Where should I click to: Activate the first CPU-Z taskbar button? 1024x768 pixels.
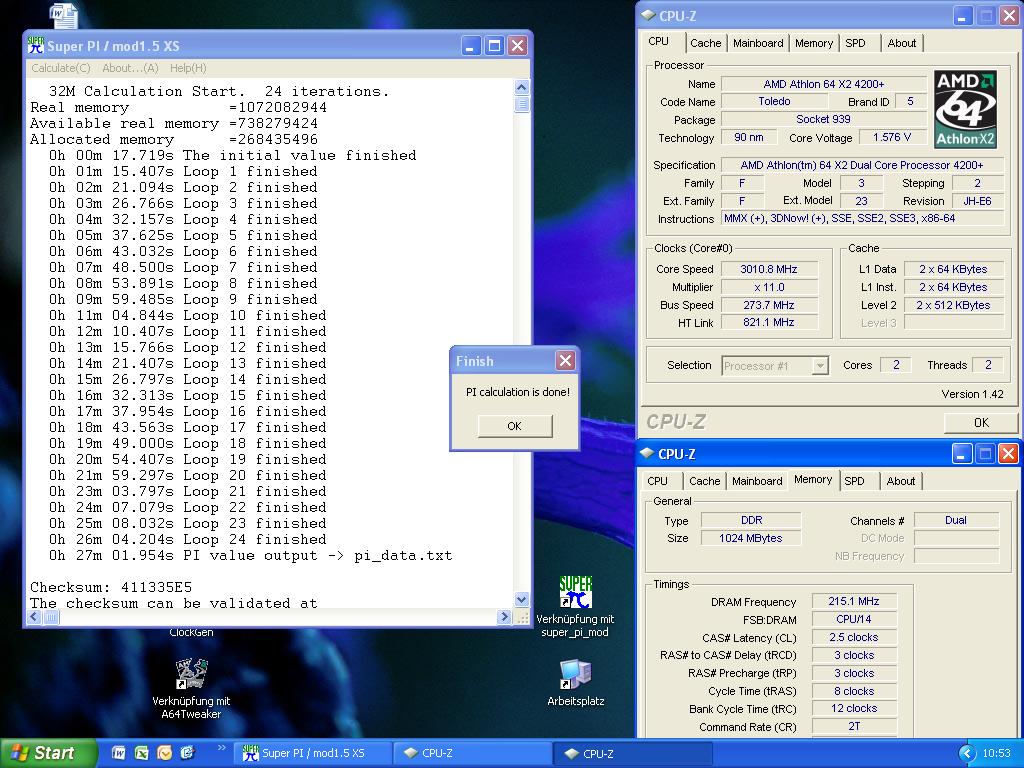pyautogui.click(x=473, y=753)
